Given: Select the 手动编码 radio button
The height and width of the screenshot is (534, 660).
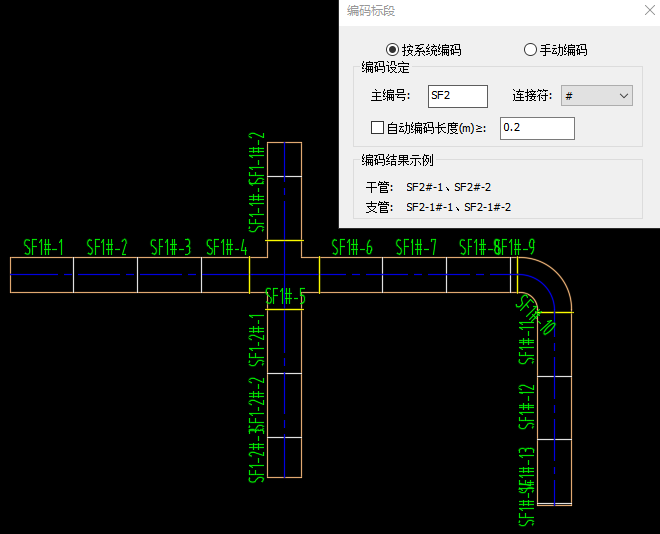Looking at the screenshot, I should click(530, 49).
